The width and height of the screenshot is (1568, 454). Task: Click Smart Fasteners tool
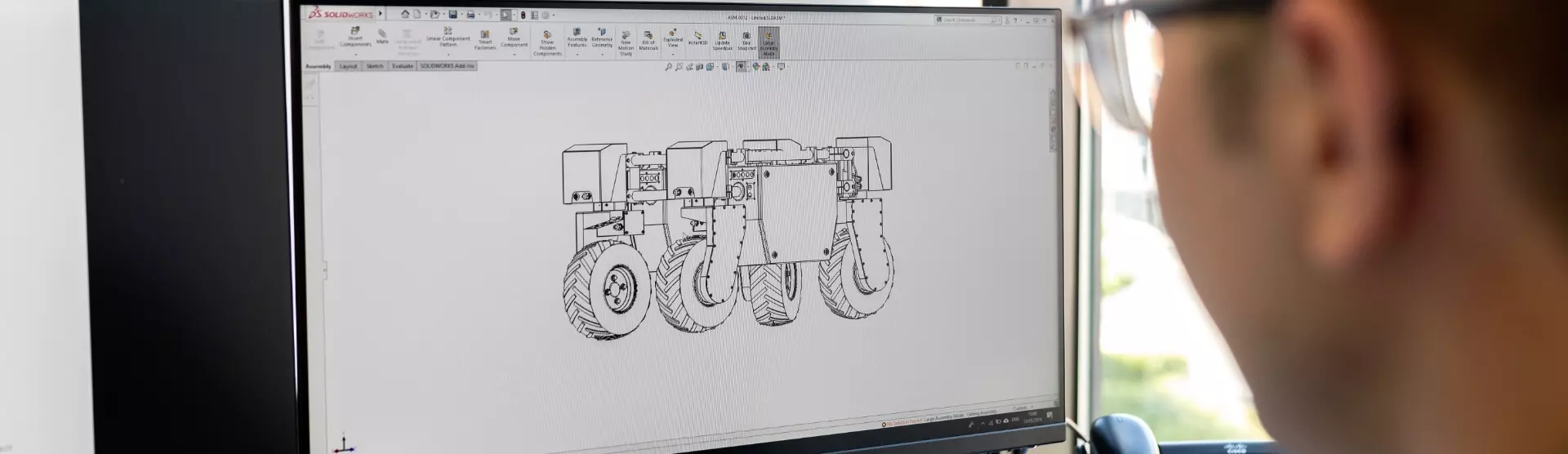(x=485, y=41)
